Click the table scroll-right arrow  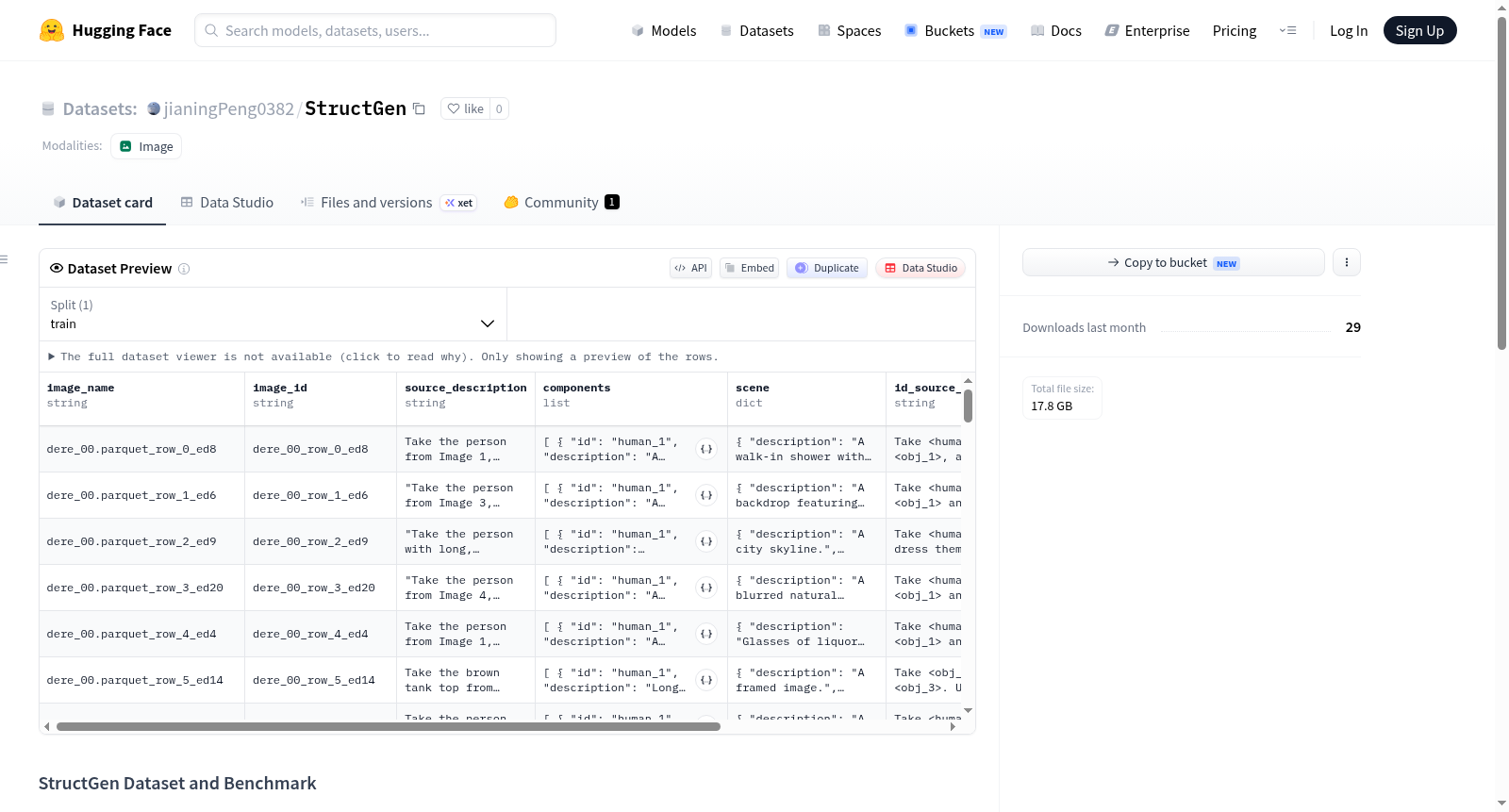(x=953, y=726)
